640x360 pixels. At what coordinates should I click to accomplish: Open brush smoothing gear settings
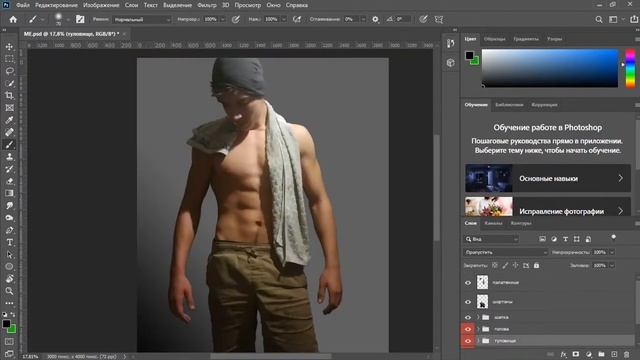375,19
